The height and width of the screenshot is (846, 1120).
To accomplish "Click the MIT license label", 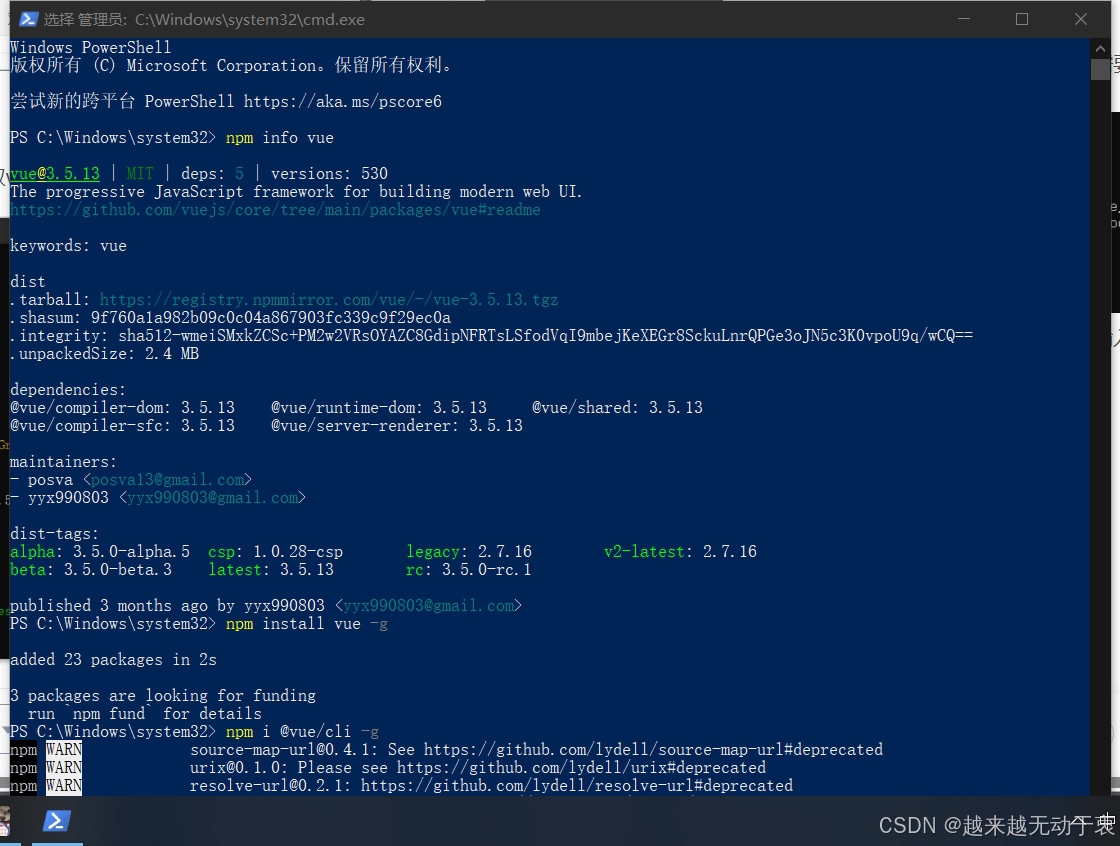I will pos(140,174).
